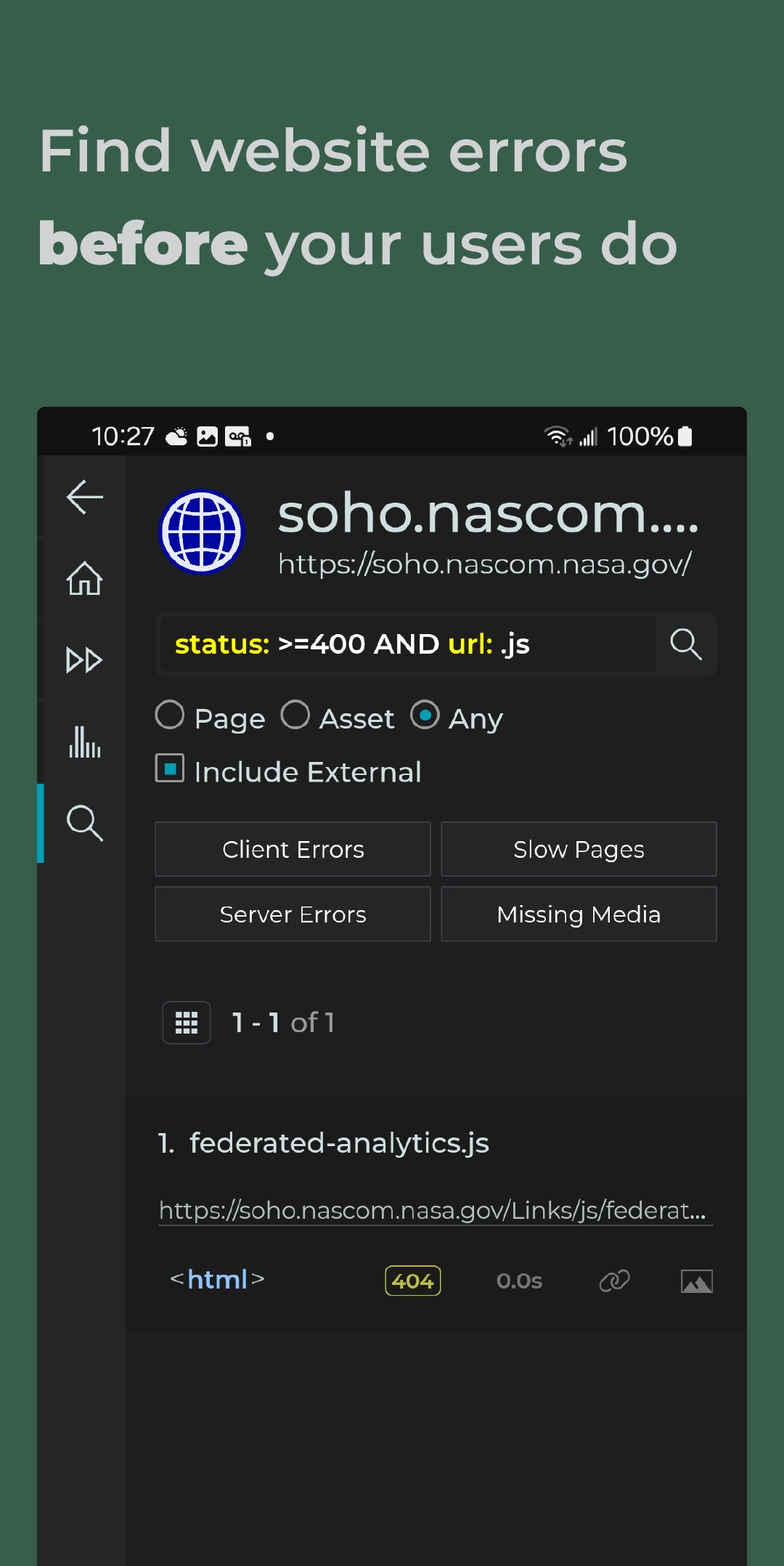Toggle the Include External checkbox
Viewport: 784px width, 1566px height.
170,768
